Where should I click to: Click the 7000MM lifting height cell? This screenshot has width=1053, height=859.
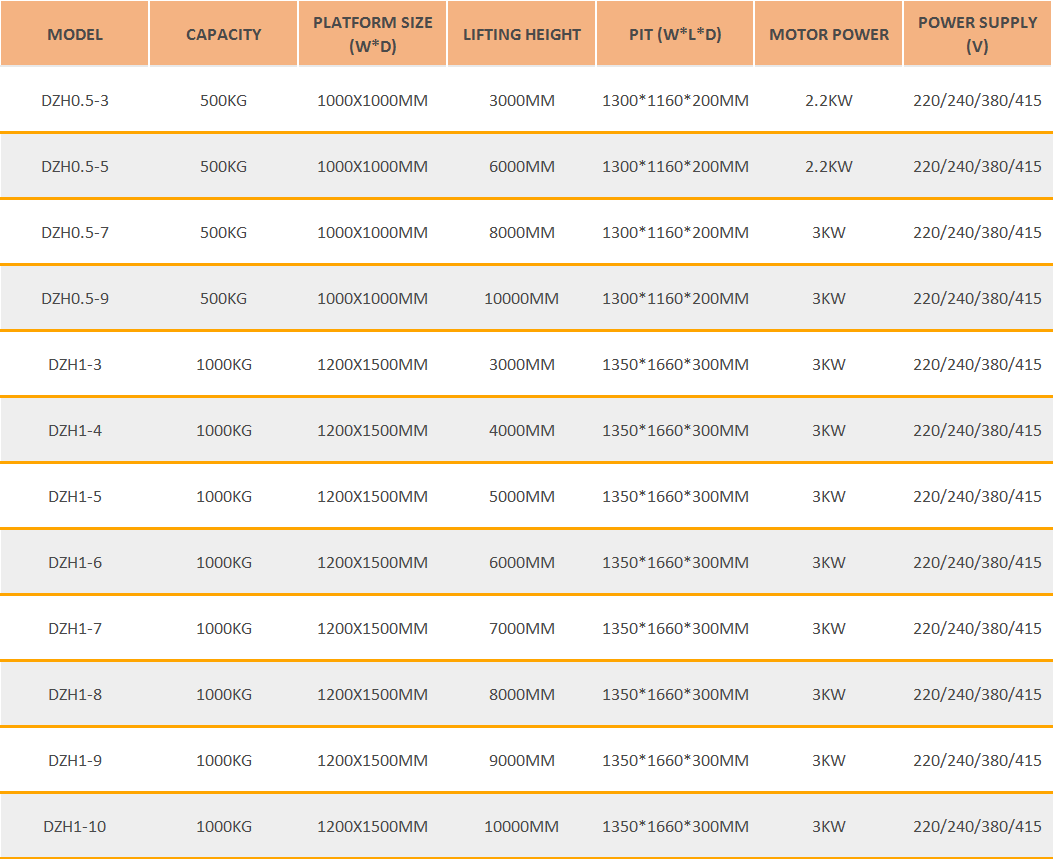point(521,628)
